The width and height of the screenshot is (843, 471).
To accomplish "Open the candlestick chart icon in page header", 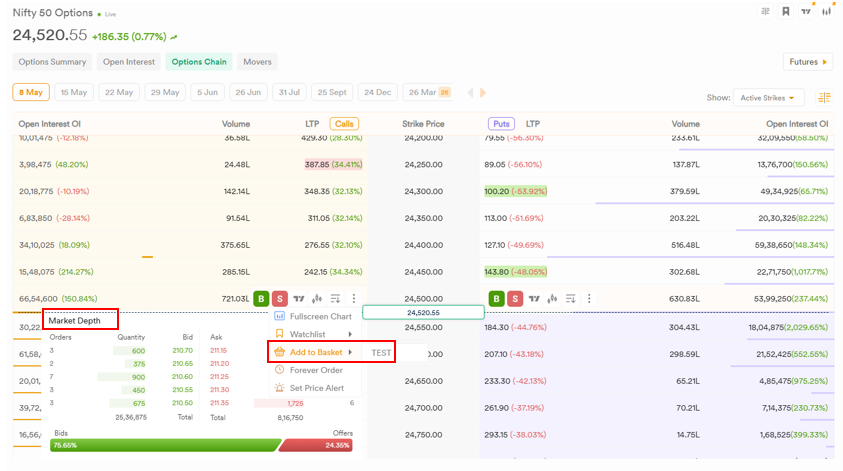I will (x=826, y=11).
